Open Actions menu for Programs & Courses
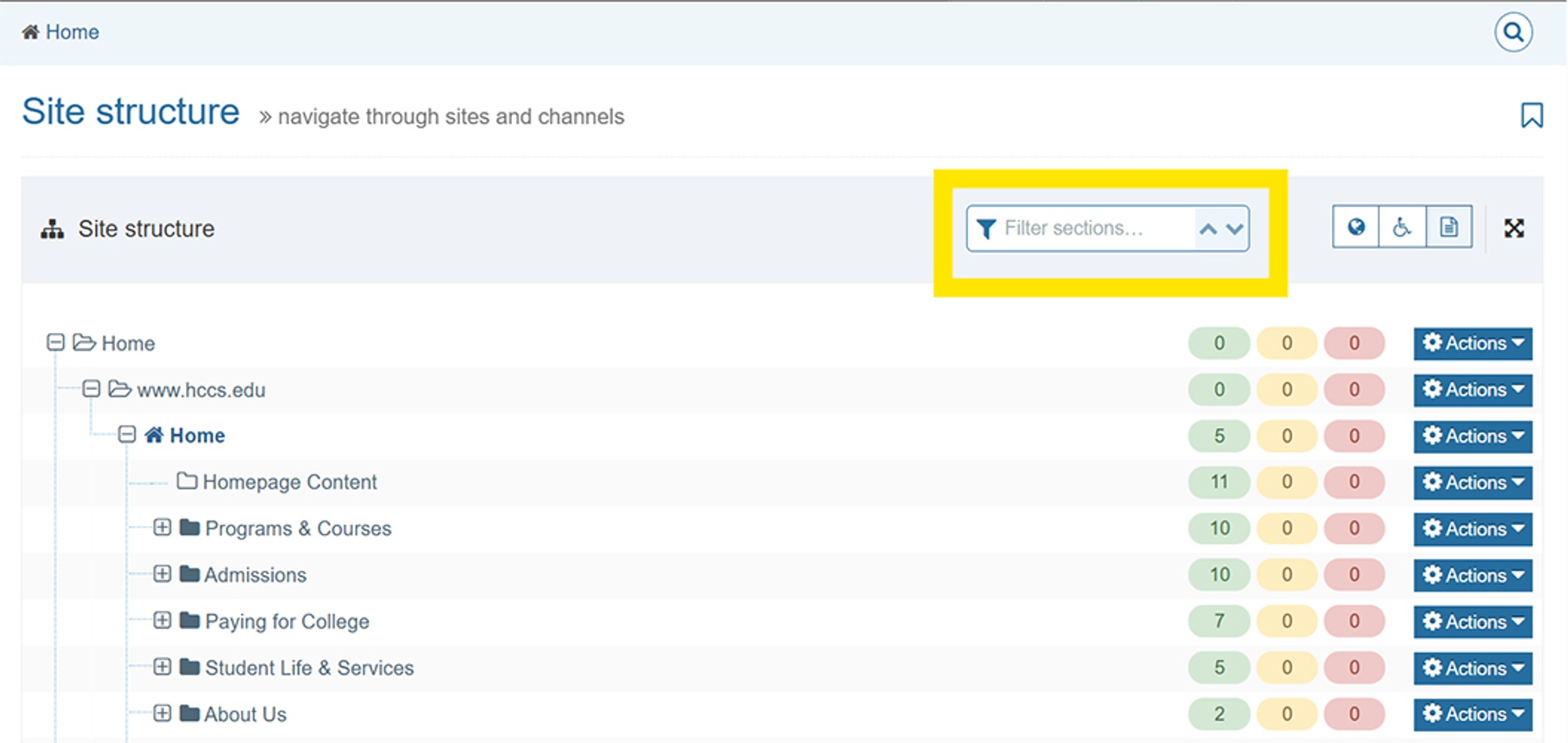The width and height of the screenshot is (1568, 743). coord(1473,529)
